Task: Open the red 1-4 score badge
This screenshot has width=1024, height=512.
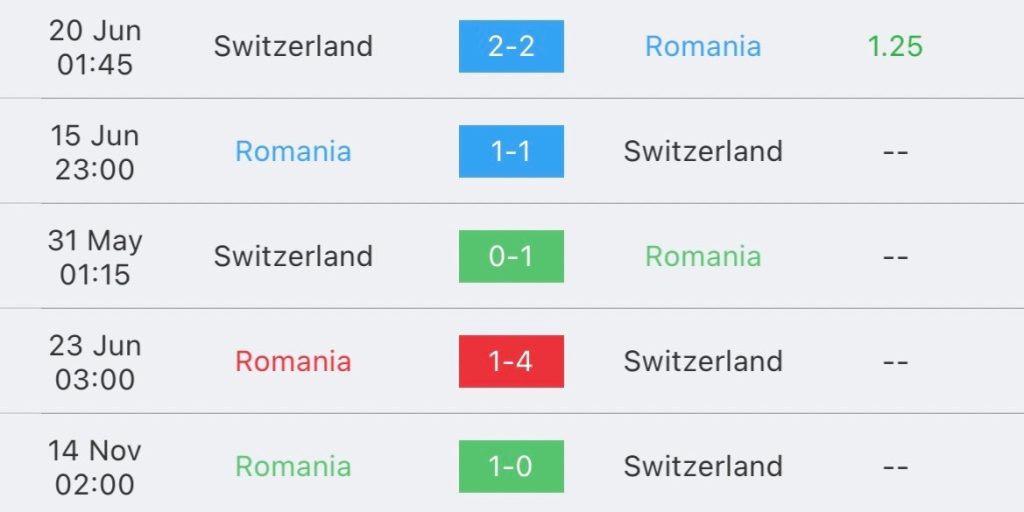Action: pyautogui.click(x=511, y=361)
